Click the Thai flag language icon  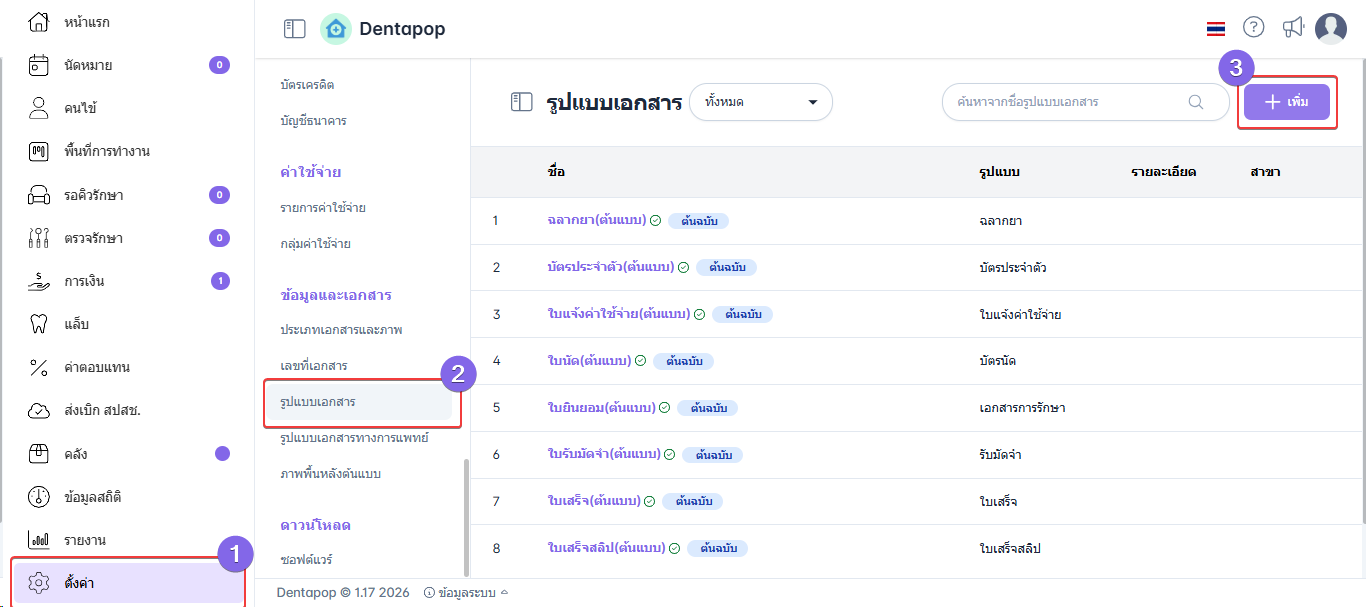pos(1216,29)
